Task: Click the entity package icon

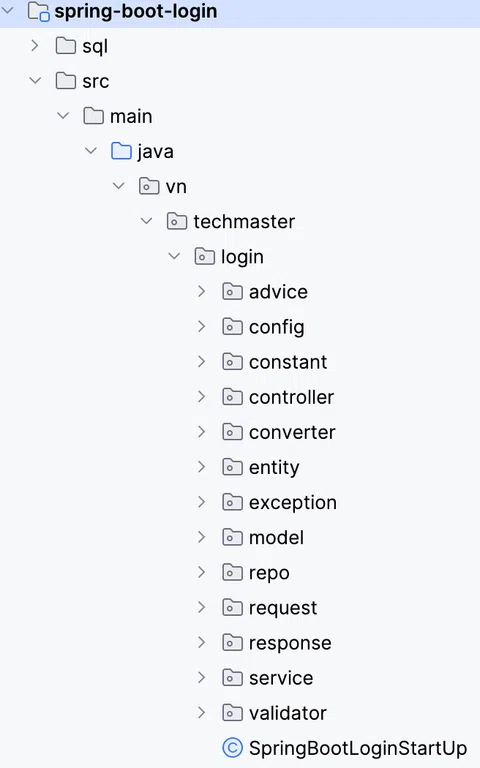Action: (232, 467)
